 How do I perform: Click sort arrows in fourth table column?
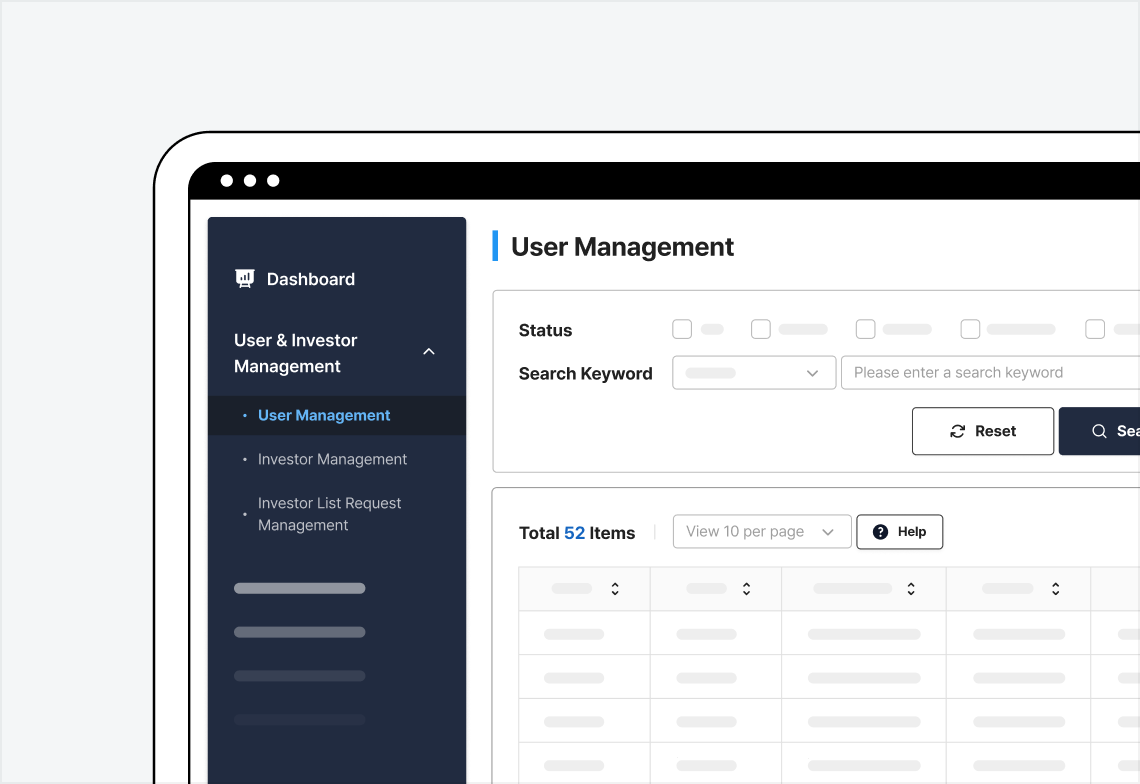click(1055, 589)
